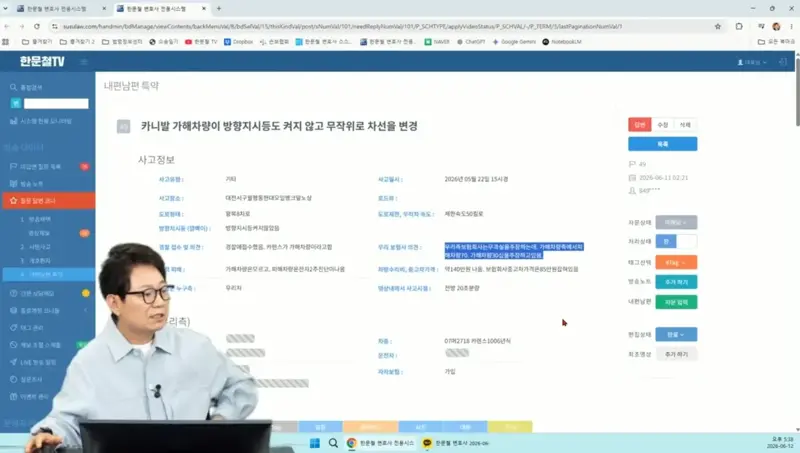Screen dimensions: 800x453
Task: Open the gray 자문상태 dropdown
Action: (x=676, y=222)
